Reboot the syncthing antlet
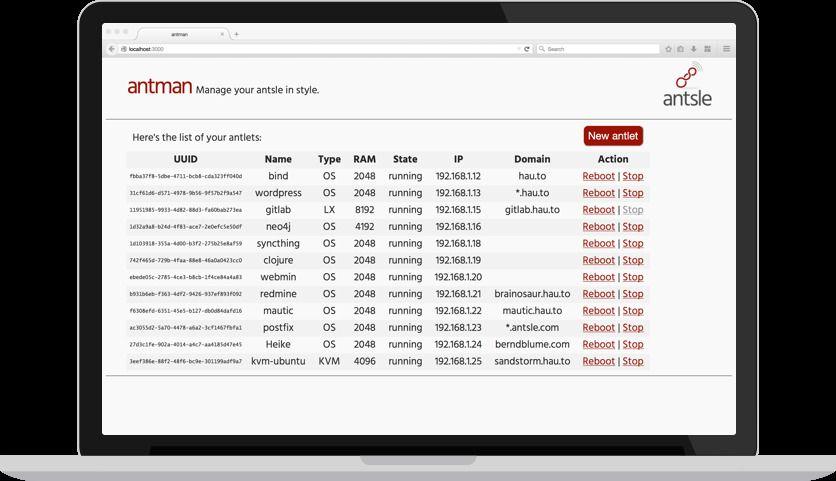The image size is (836, 481). tap(598, 243)
